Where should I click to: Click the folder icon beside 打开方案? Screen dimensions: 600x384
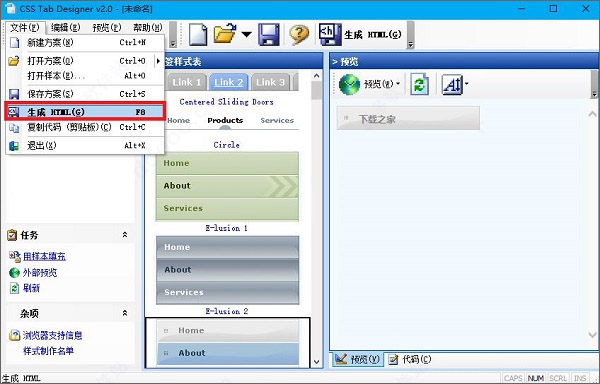(14, 61)
